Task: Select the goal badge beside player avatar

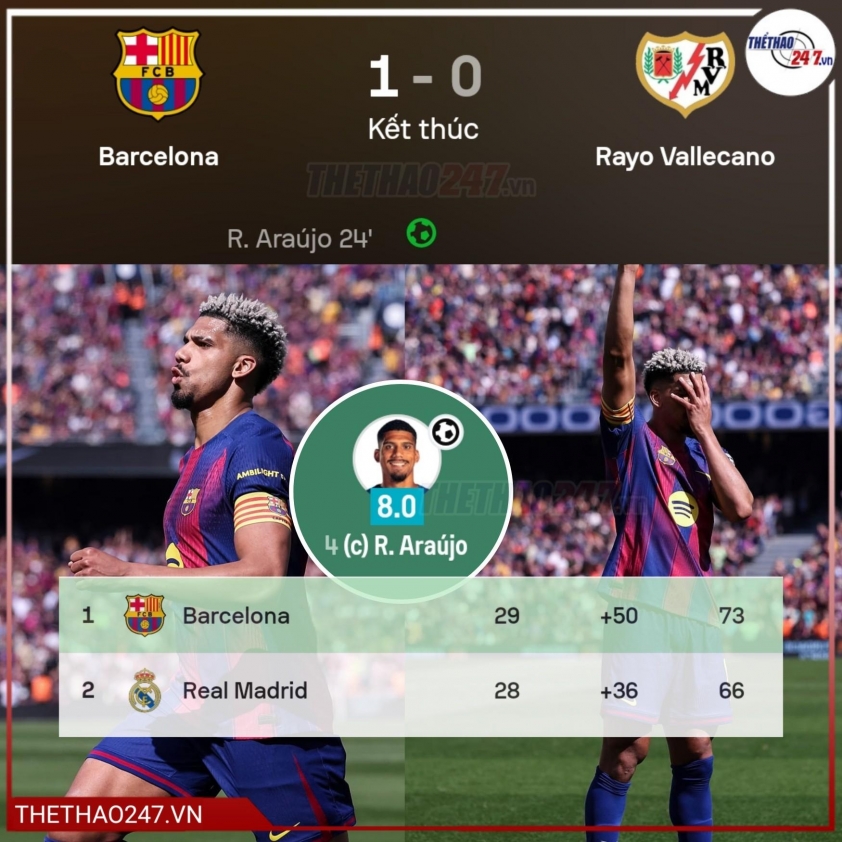Action: tap(446, 432)
